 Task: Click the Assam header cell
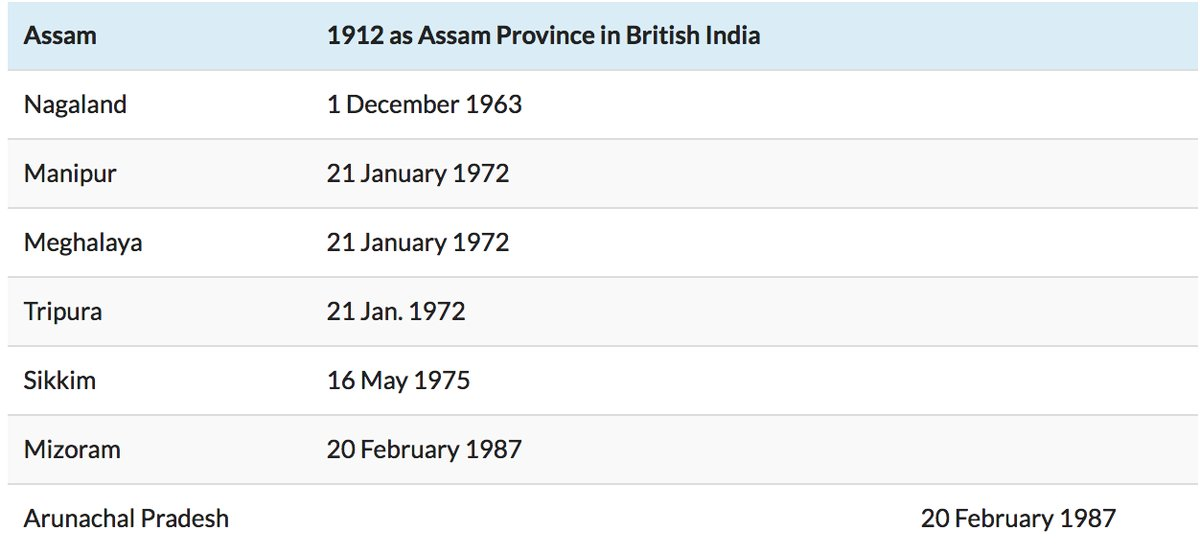point(60,36)
